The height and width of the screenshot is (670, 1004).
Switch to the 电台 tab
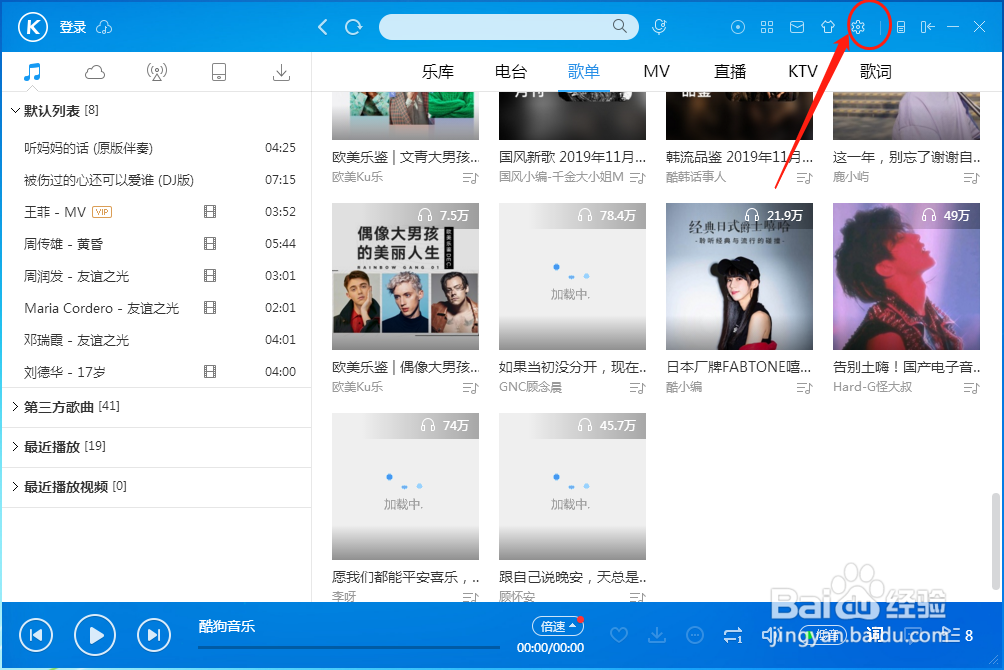point(511,71)
